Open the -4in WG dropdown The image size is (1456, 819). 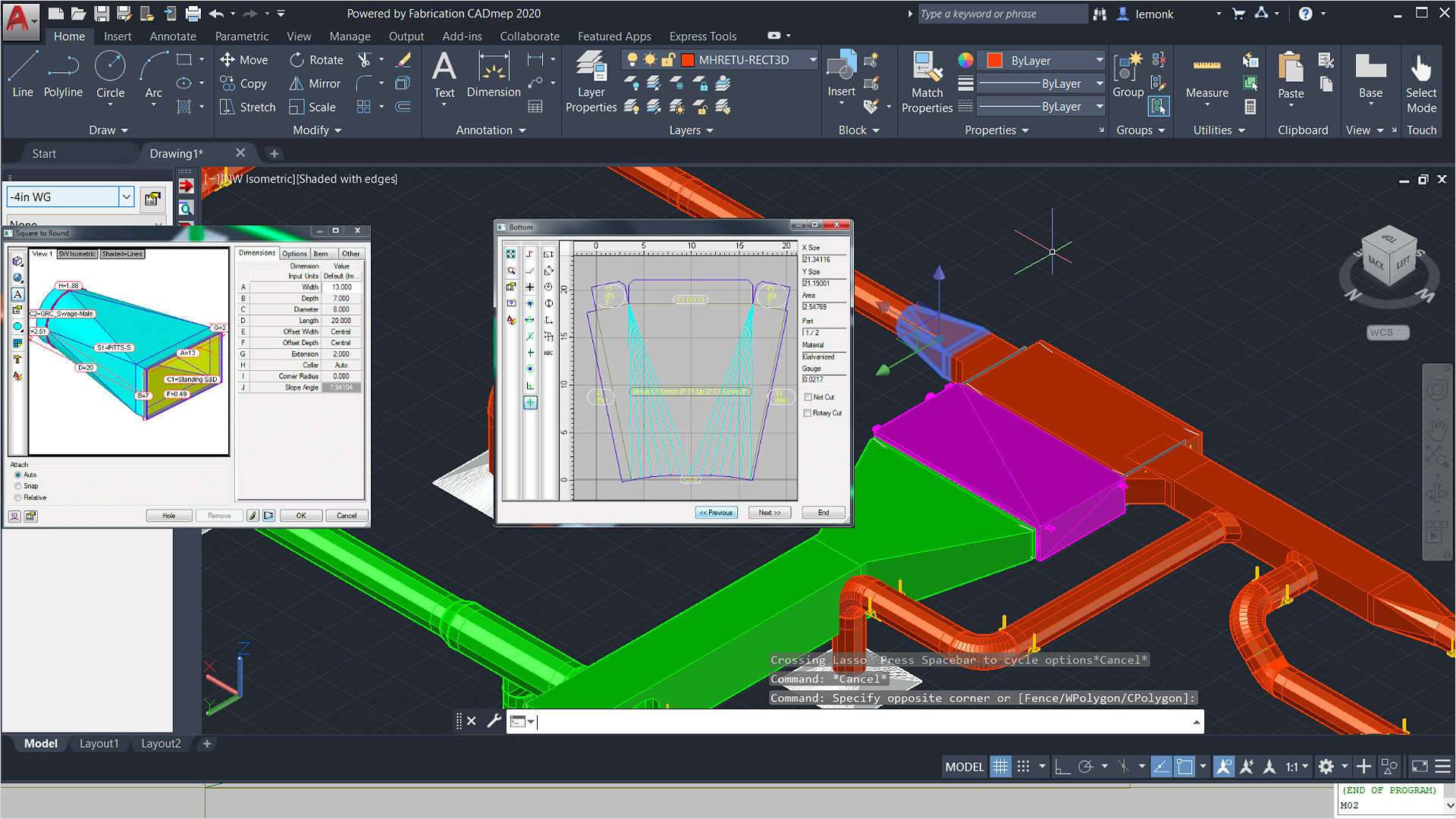point(127,197)
